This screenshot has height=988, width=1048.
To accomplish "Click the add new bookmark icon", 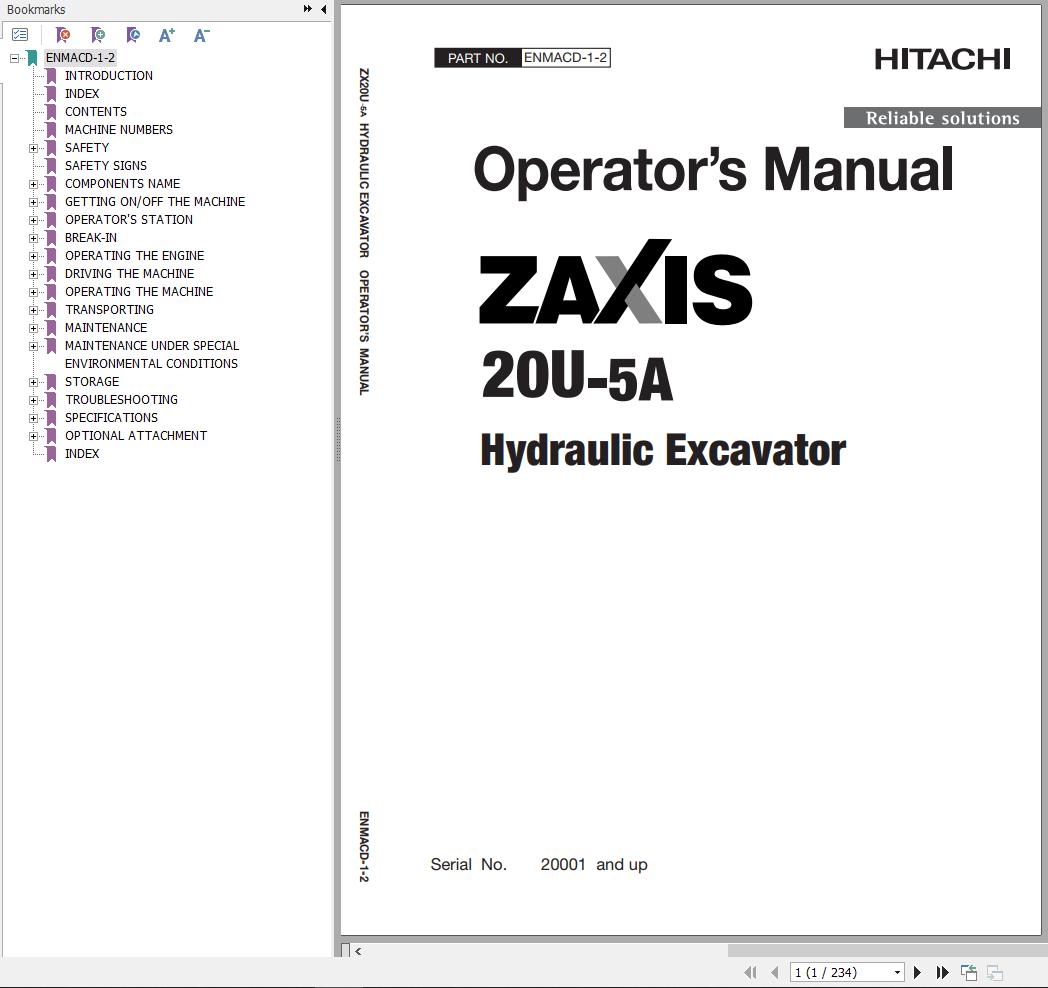I will (98, 35).
